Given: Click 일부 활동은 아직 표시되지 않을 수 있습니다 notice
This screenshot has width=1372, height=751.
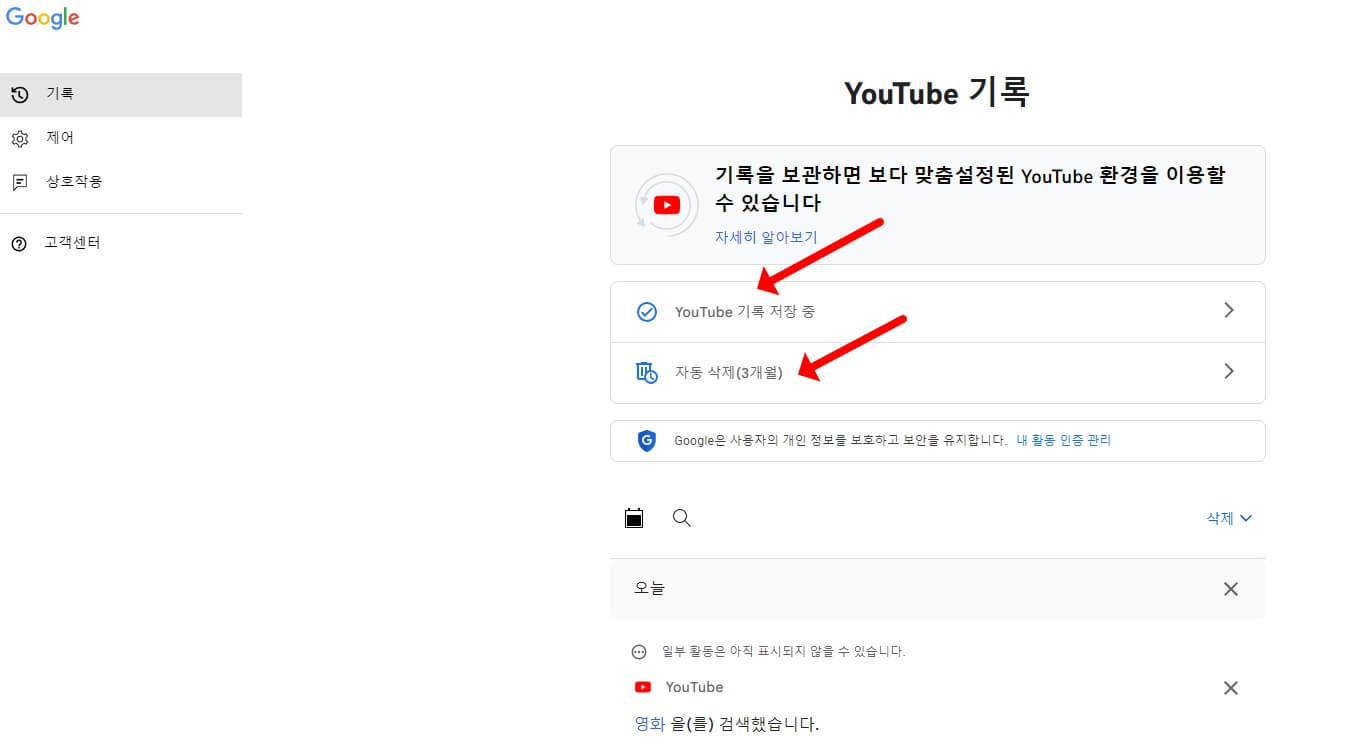Looking at the screenshot, I should [784, 651].
